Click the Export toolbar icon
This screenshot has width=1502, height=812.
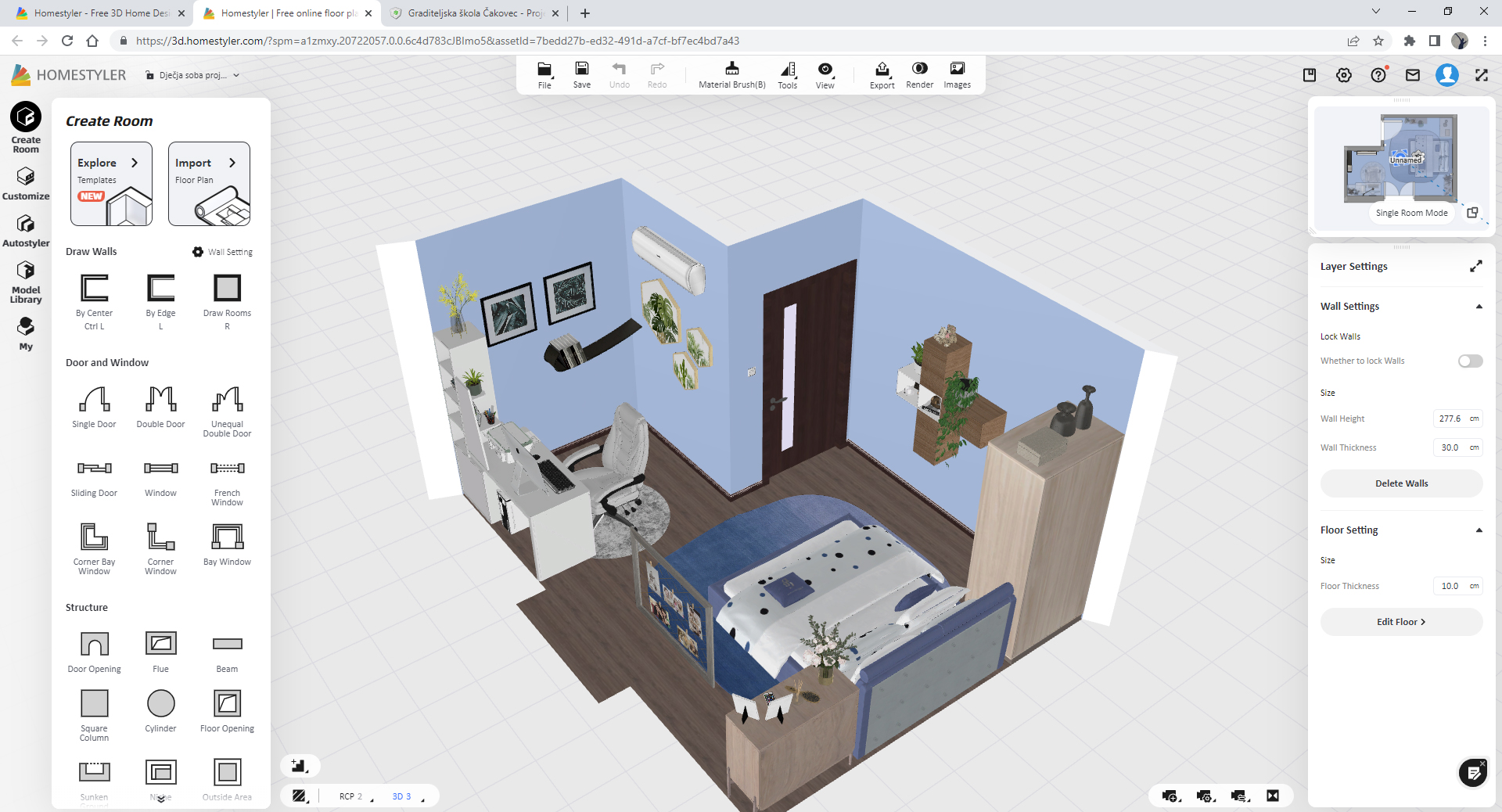pos(882,75)
